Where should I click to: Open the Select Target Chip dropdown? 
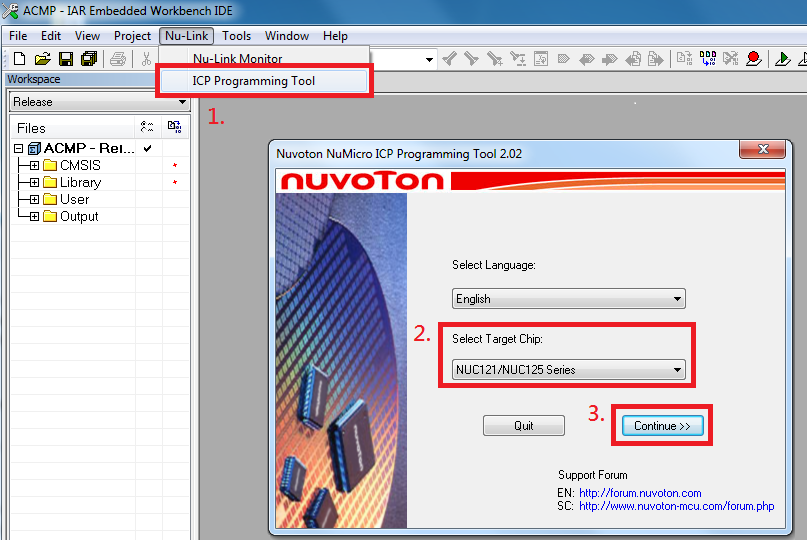(568, 369)
